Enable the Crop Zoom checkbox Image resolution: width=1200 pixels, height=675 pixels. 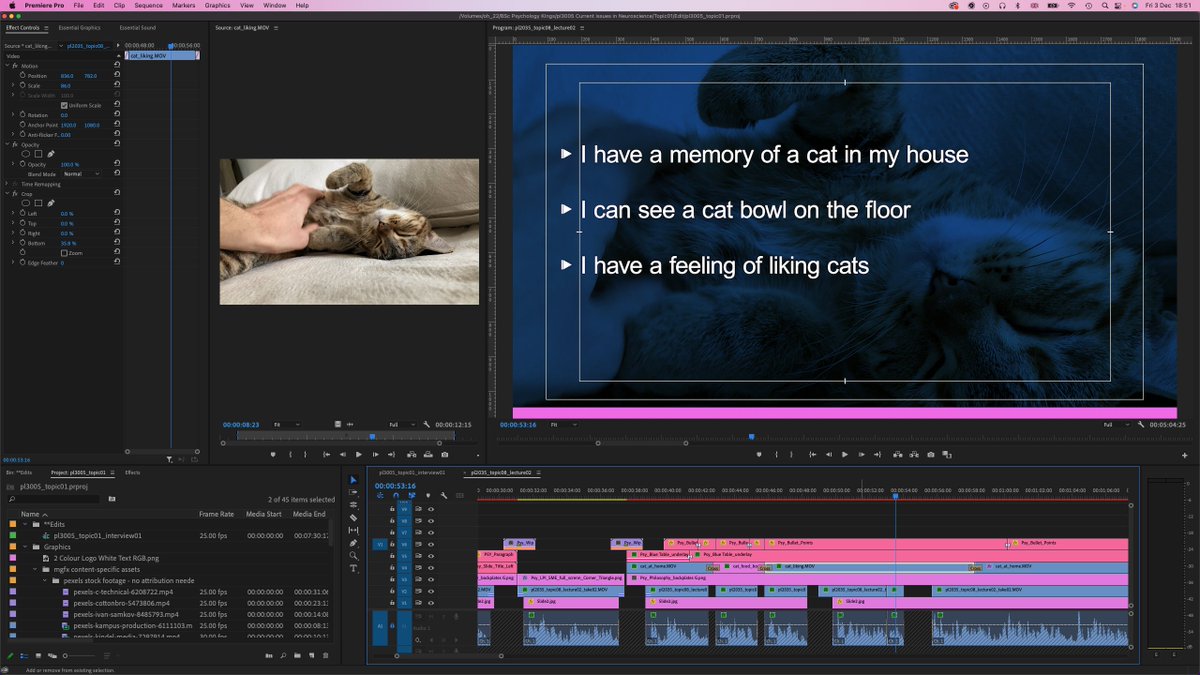pyautogui.click(x=64, y=253)
